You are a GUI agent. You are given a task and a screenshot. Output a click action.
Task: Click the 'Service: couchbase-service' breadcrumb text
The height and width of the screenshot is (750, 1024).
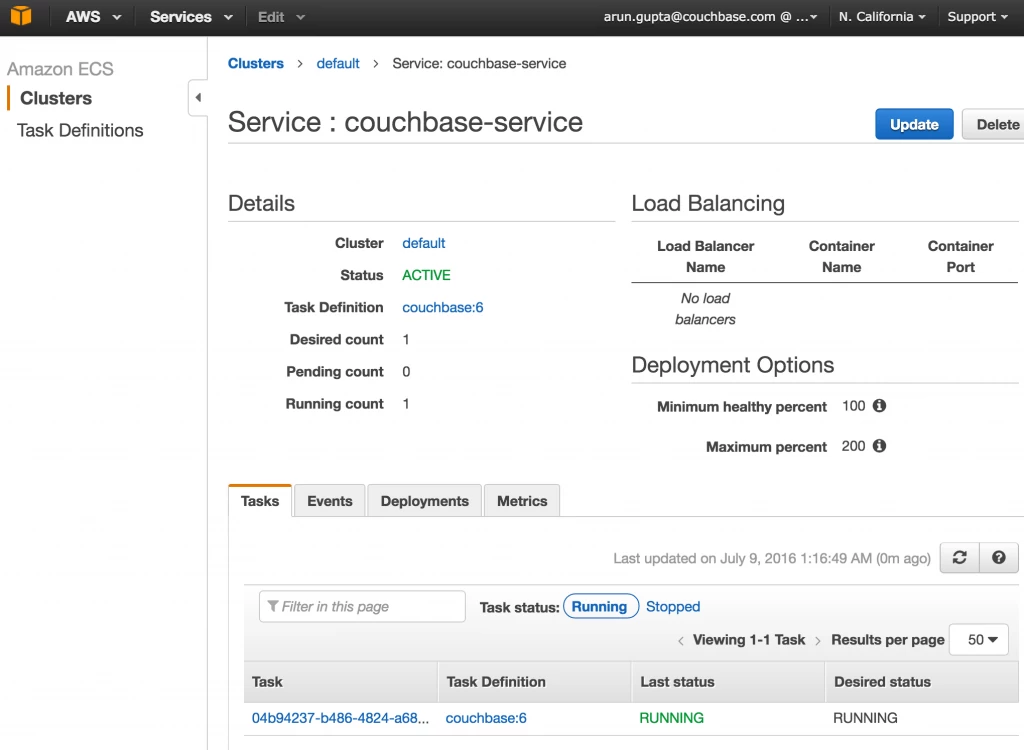coord(479,63)
